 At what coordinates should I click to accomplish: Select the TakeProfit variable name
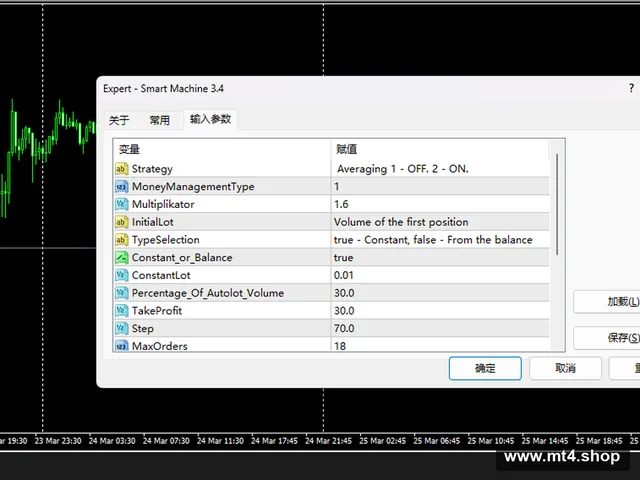[157, 311]
